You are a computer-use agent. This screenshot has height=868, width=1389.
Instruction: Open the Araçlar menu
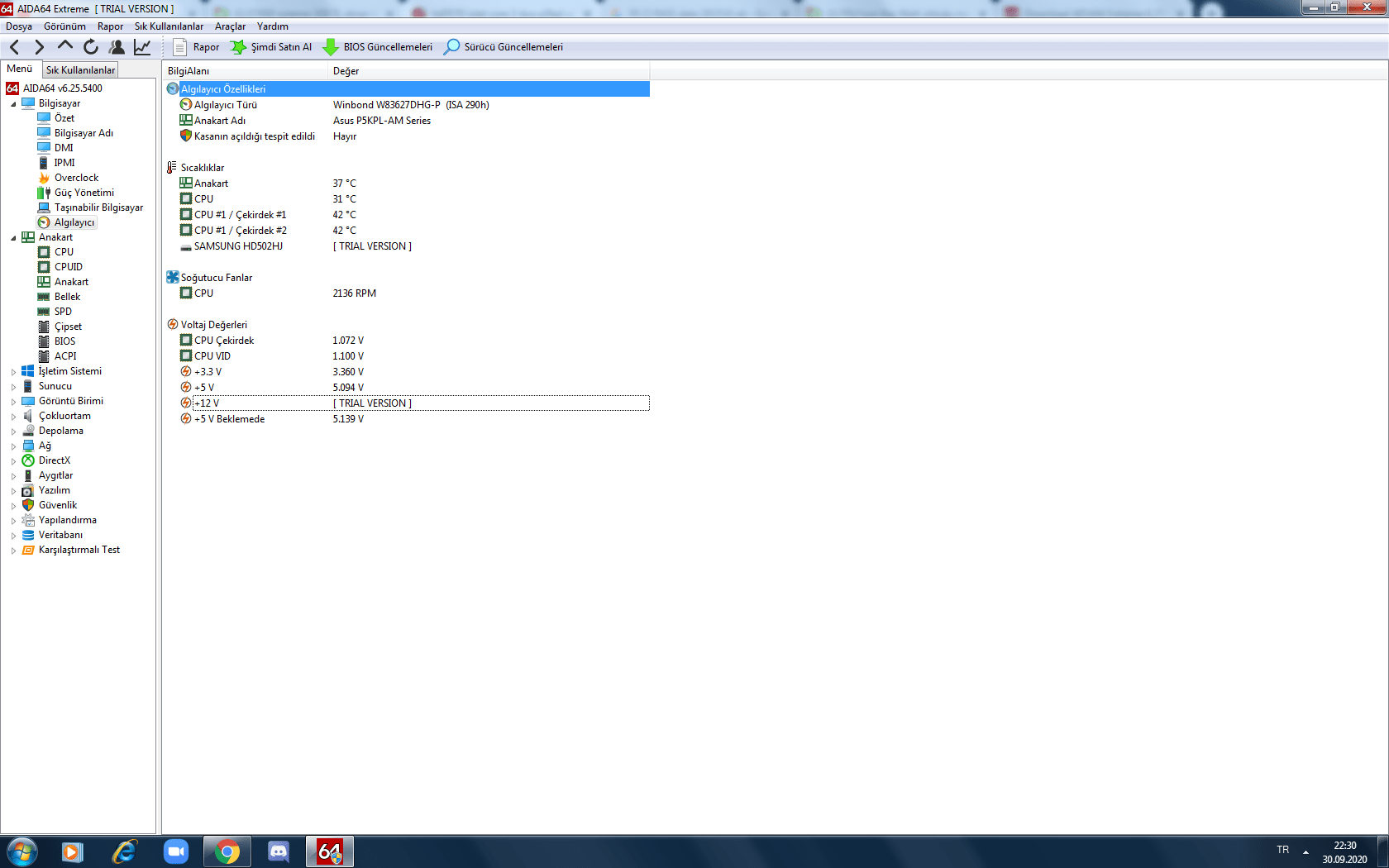click(230, 26)
